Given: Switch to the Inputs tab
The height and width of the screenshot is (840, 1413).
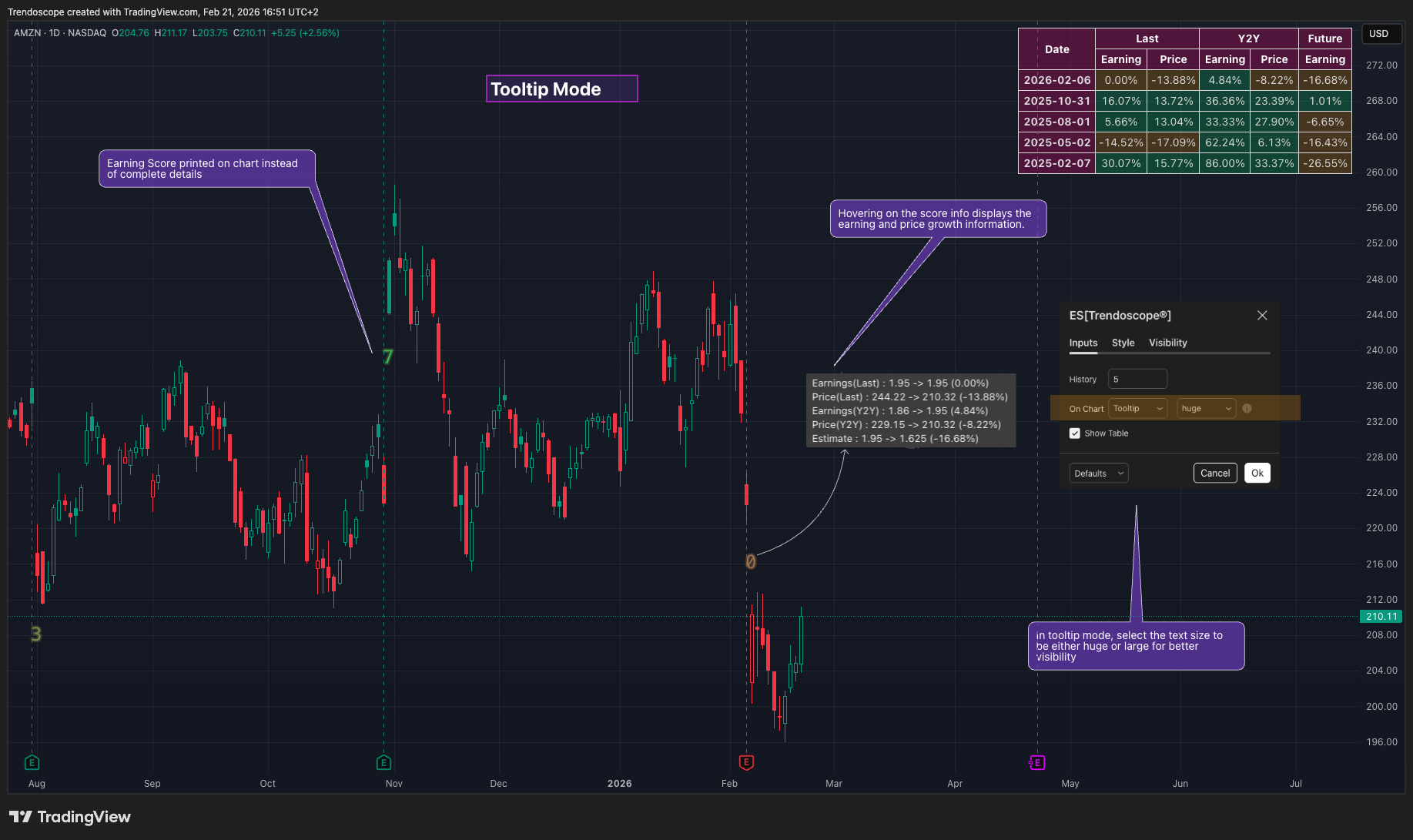Looking at the screenshot, I should (x=1083, y=343).
